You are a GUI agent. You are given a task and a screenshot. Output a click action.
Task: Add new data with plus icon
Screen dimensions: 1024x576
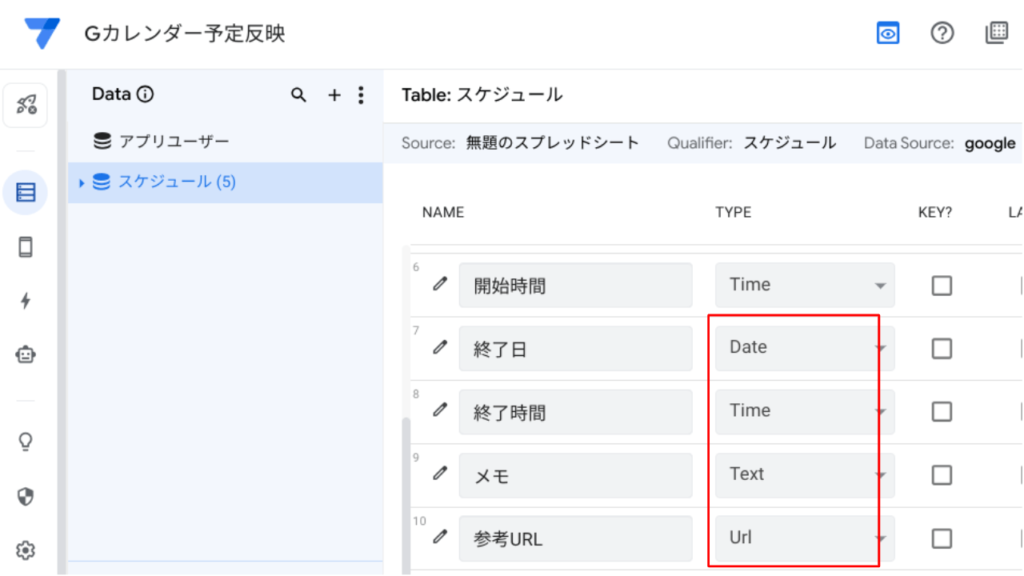(334, 95)
